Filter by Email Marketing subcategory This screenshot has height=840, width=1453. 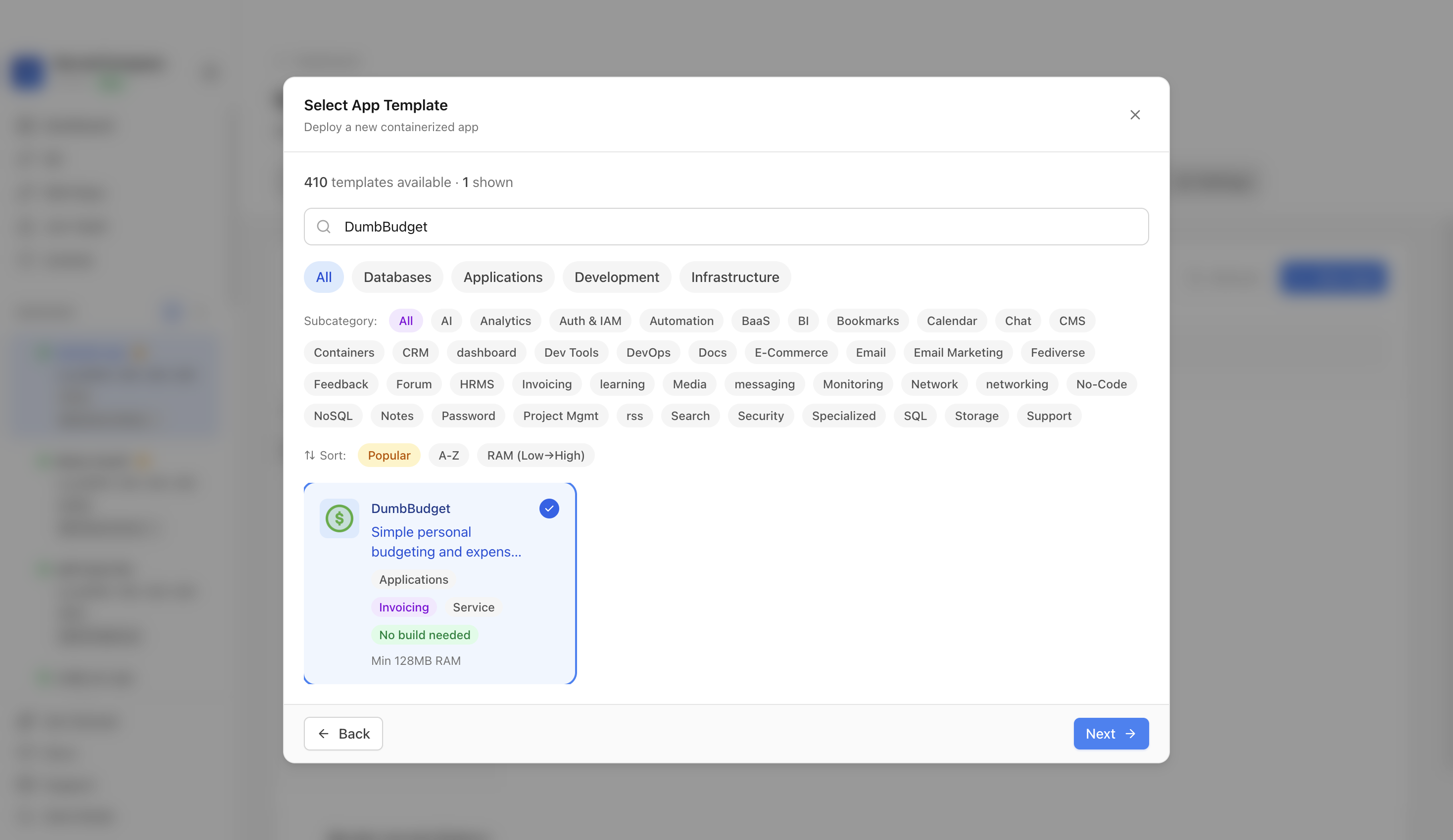pos(958,352)
